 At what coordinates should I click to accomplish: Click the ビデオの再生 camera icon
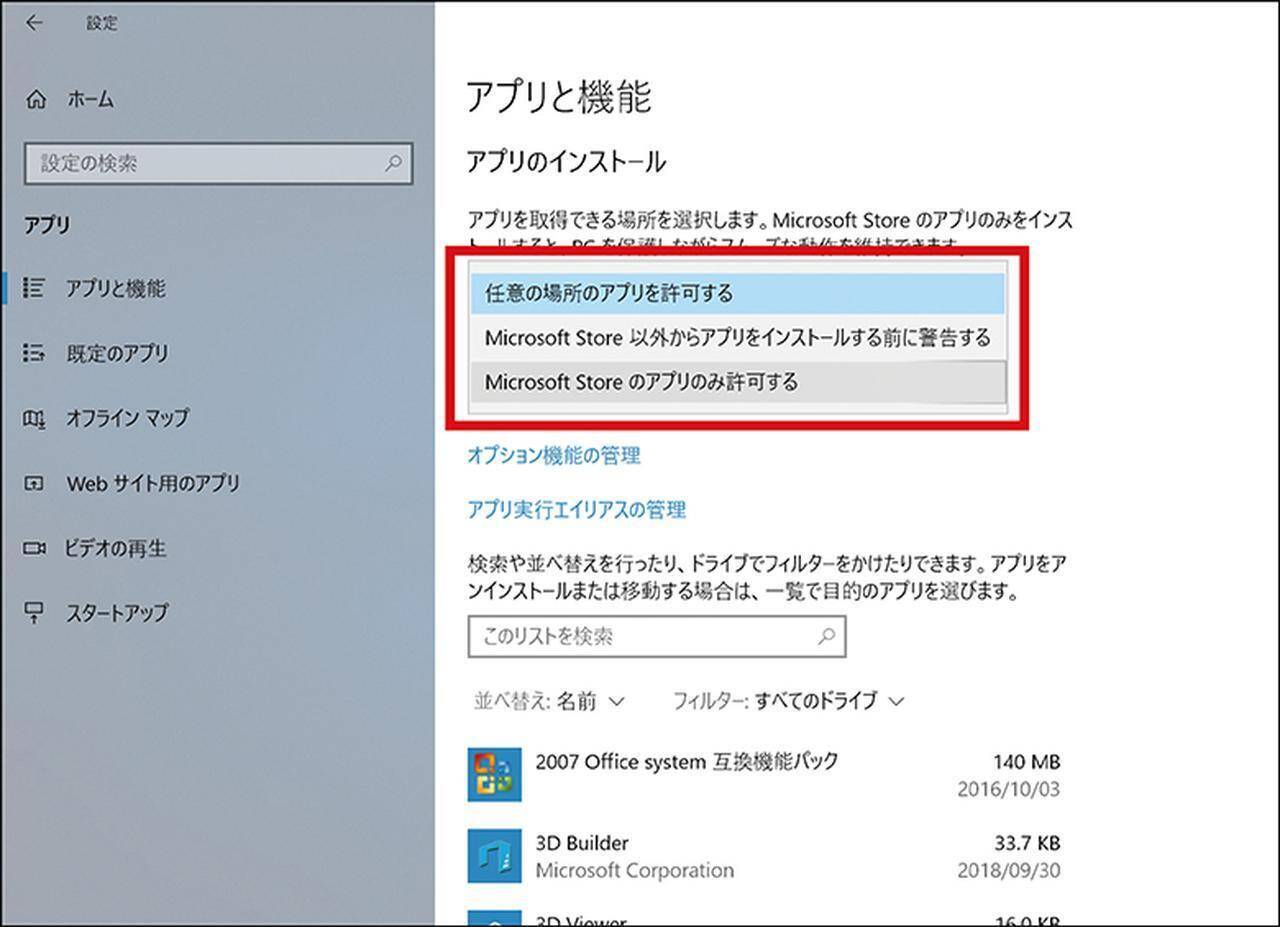tap(34, 548)
